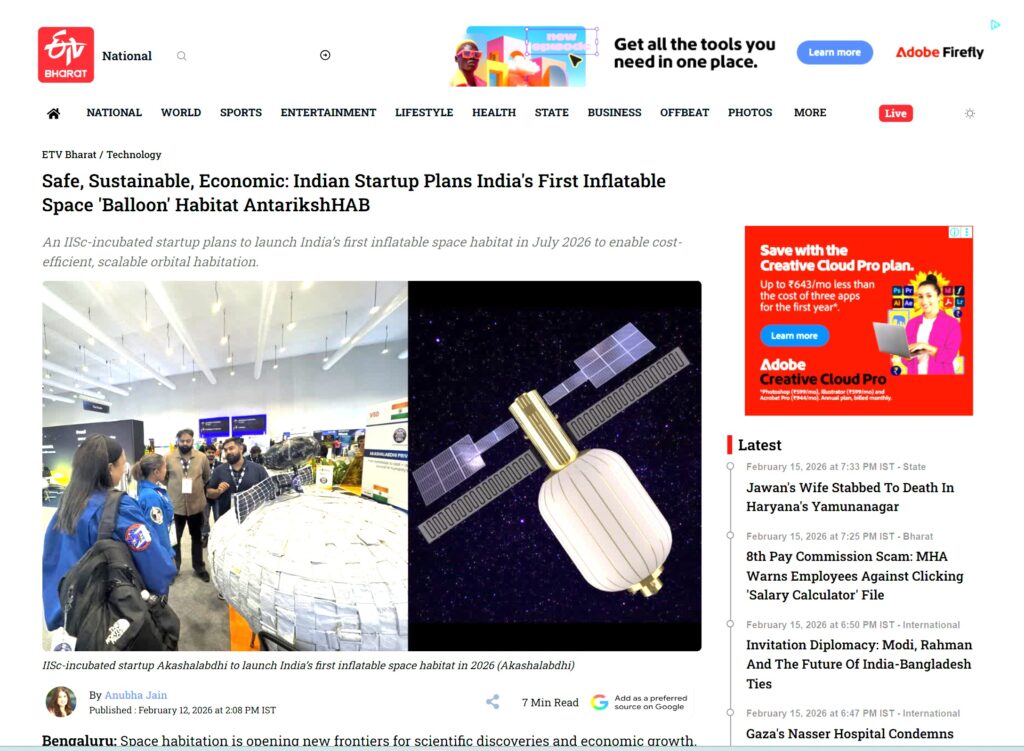Select the SPORTS menu item

pos(240,112)
